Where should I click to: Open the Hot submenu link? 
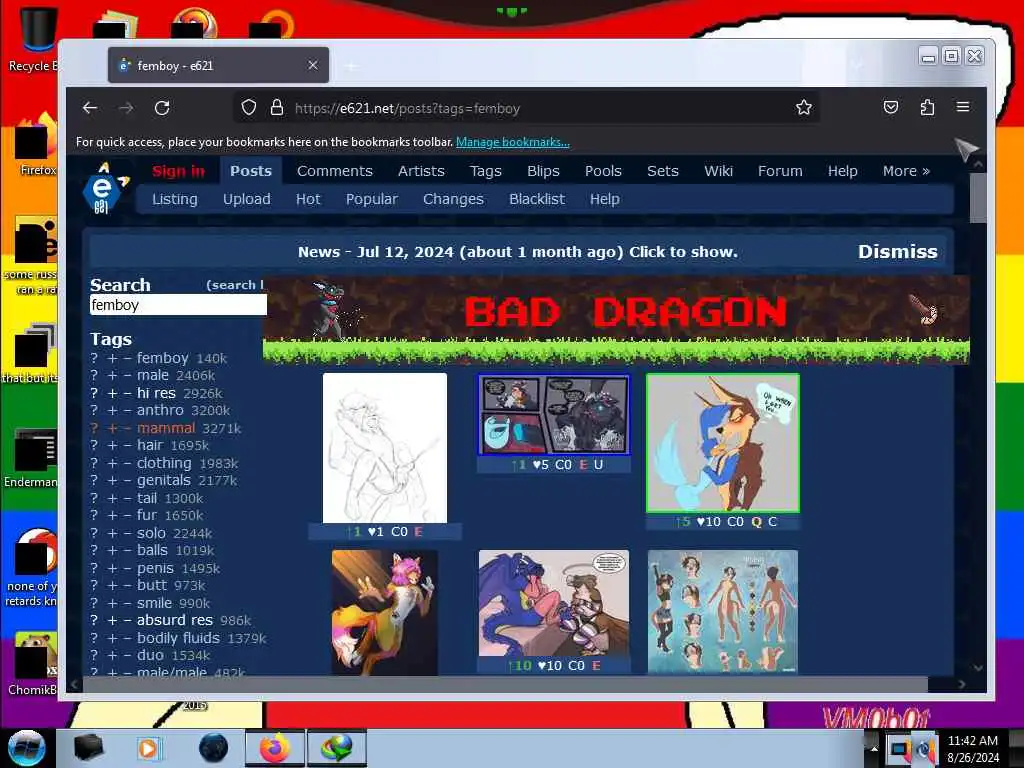tap(308, 199)
